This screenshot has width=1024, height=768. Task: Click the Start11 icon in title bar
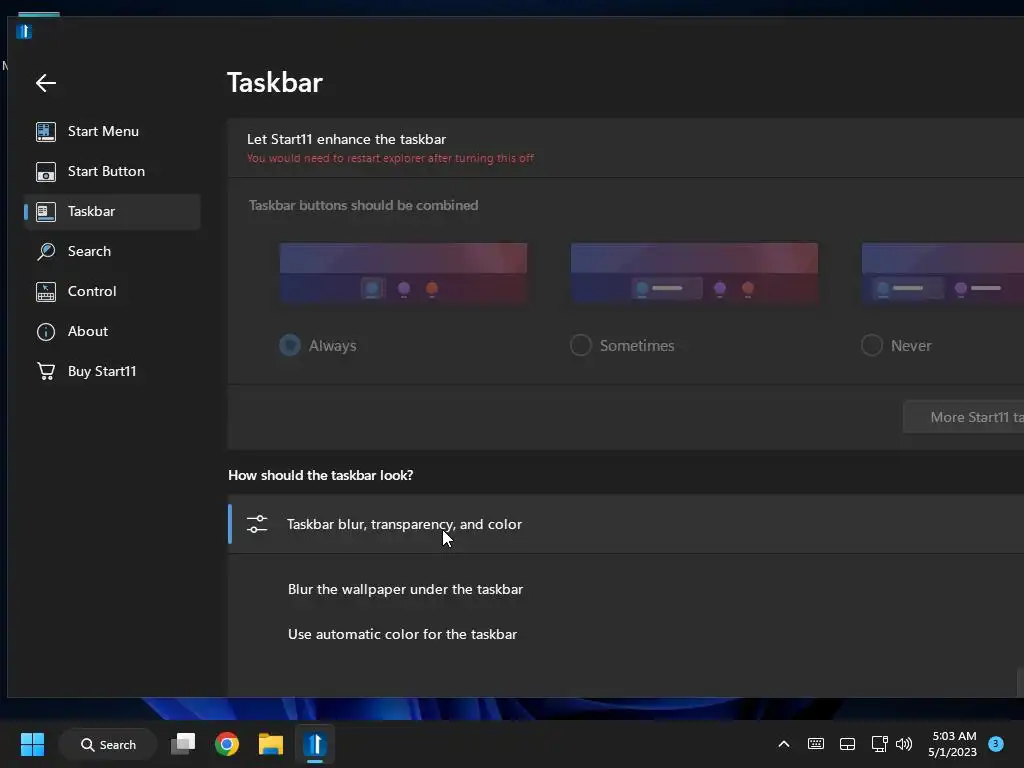click(x=24, y=31)
